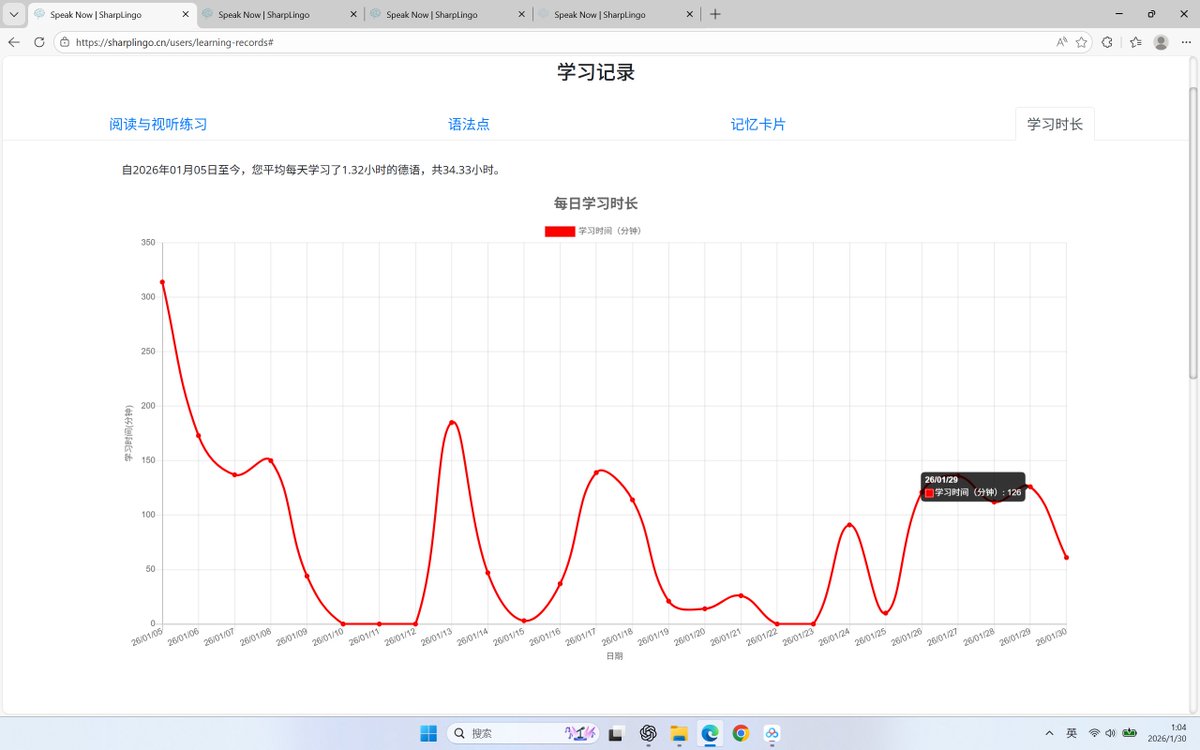Click the 350 y-axis tick label
This screenshot has width=1200, height=750.
point(148,242)
